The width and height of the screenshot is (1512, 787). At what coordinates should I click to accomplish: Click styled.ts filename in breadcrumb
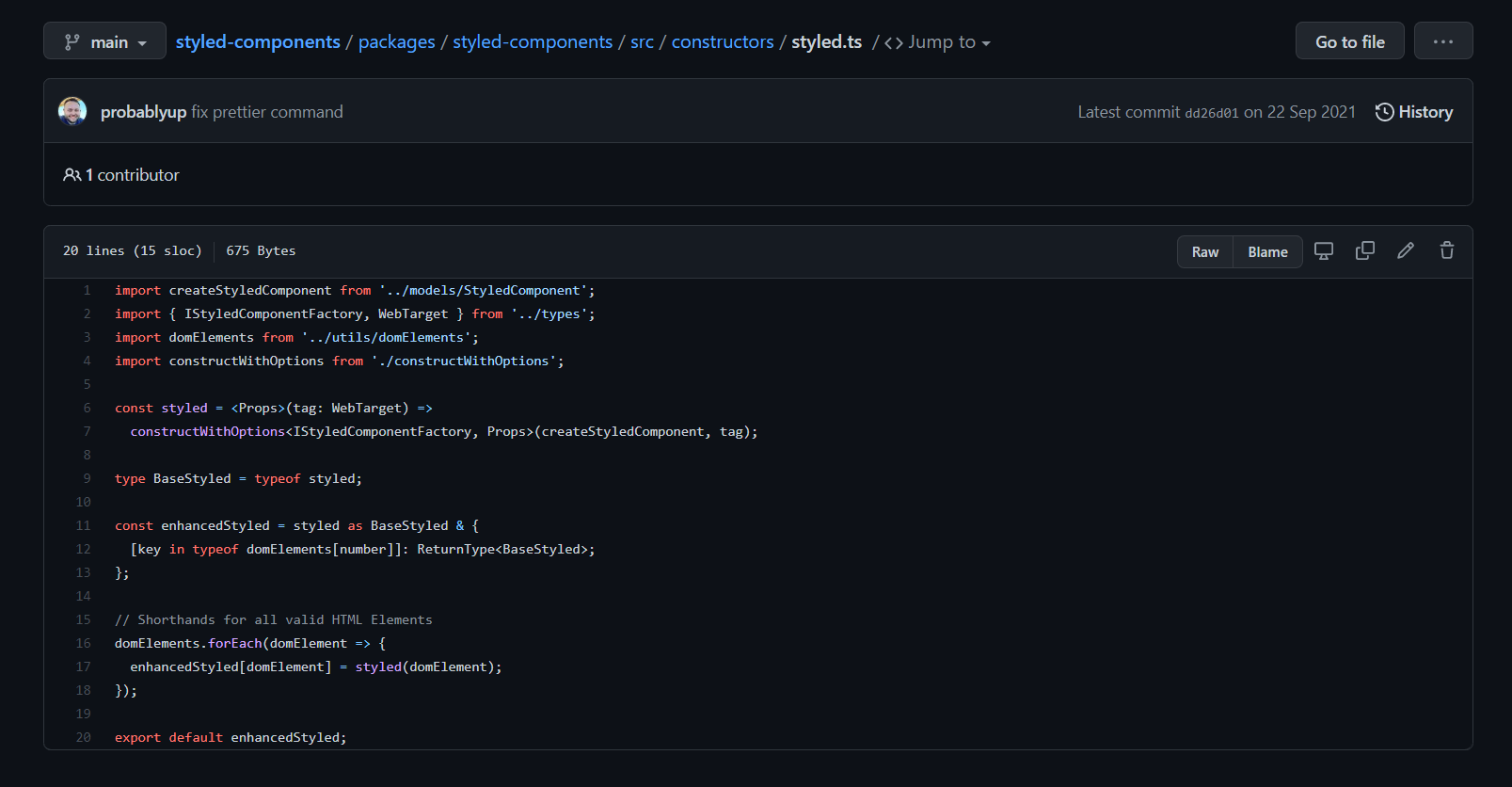(827, 42)
